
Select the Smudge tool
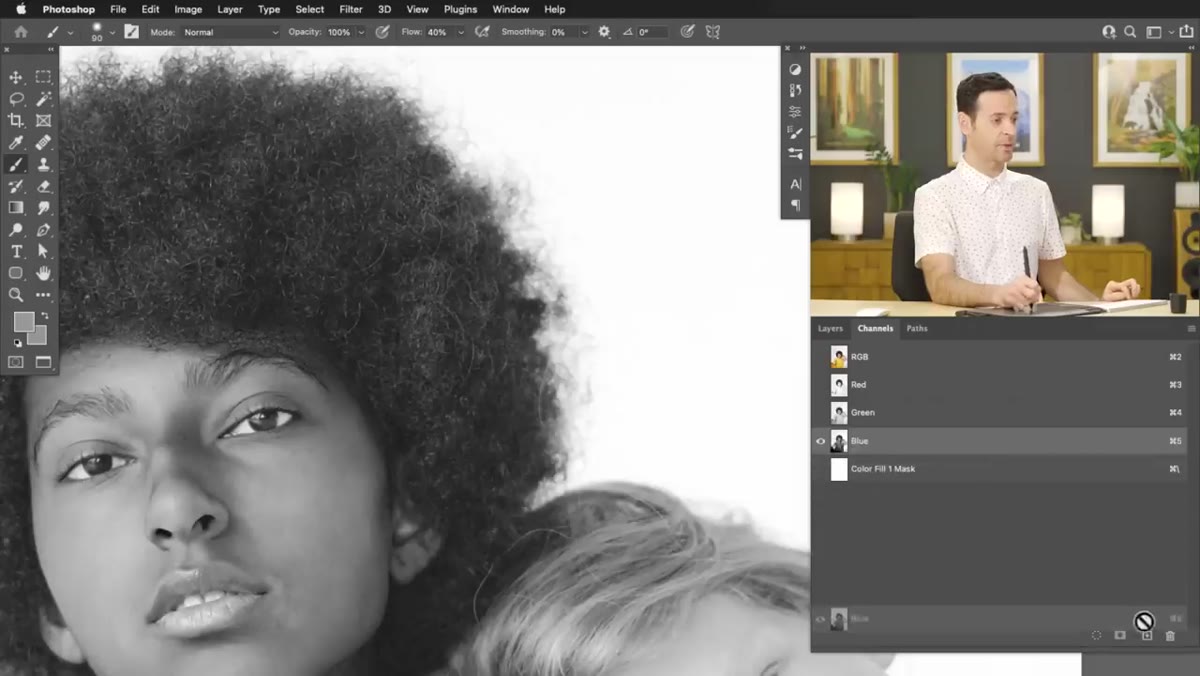[43, 208]
